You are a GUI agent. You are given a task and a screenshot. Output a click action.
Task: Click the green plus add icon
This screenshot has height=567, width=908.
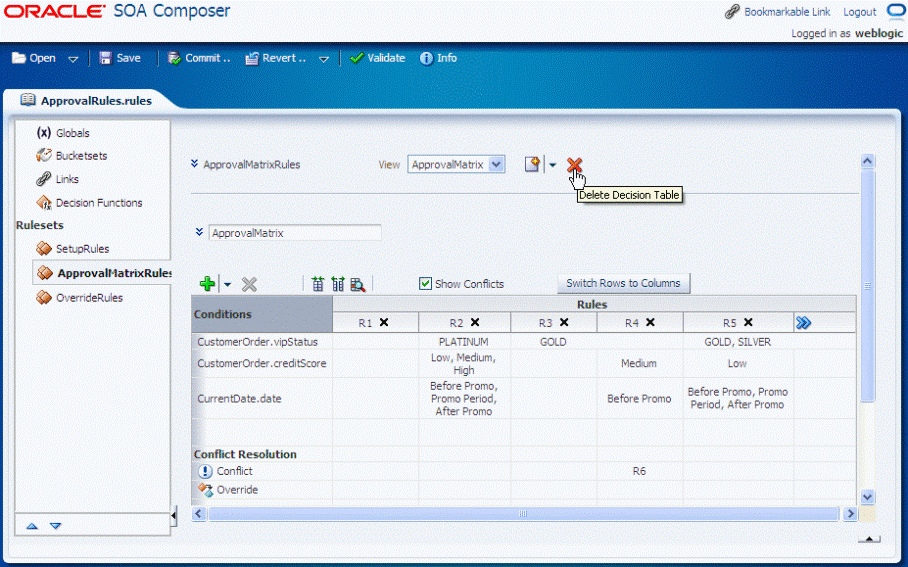point(207,284)
